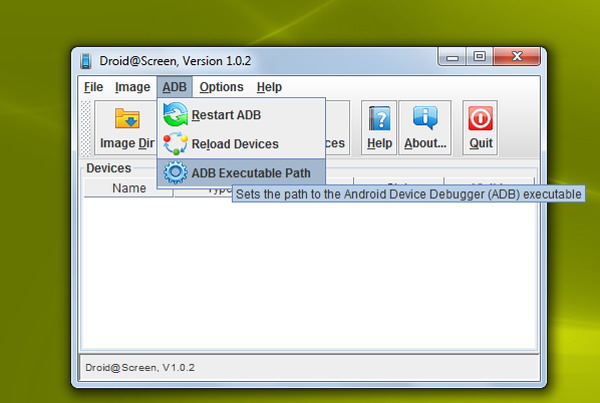Open the Help menu in menu bar
Screen dimensions: 600x403
tap(269, 87)
